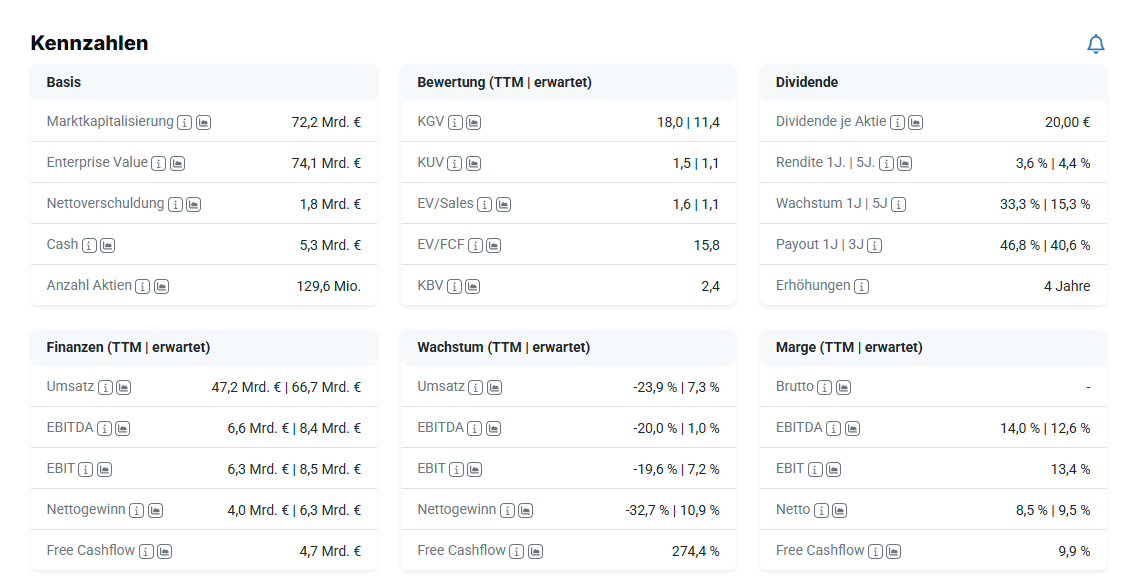Click the Bewertung (TTM | erwartet) header
The height and width of the screenshot is (580, 1147).
pyautogui.click(x=504, y=82)
